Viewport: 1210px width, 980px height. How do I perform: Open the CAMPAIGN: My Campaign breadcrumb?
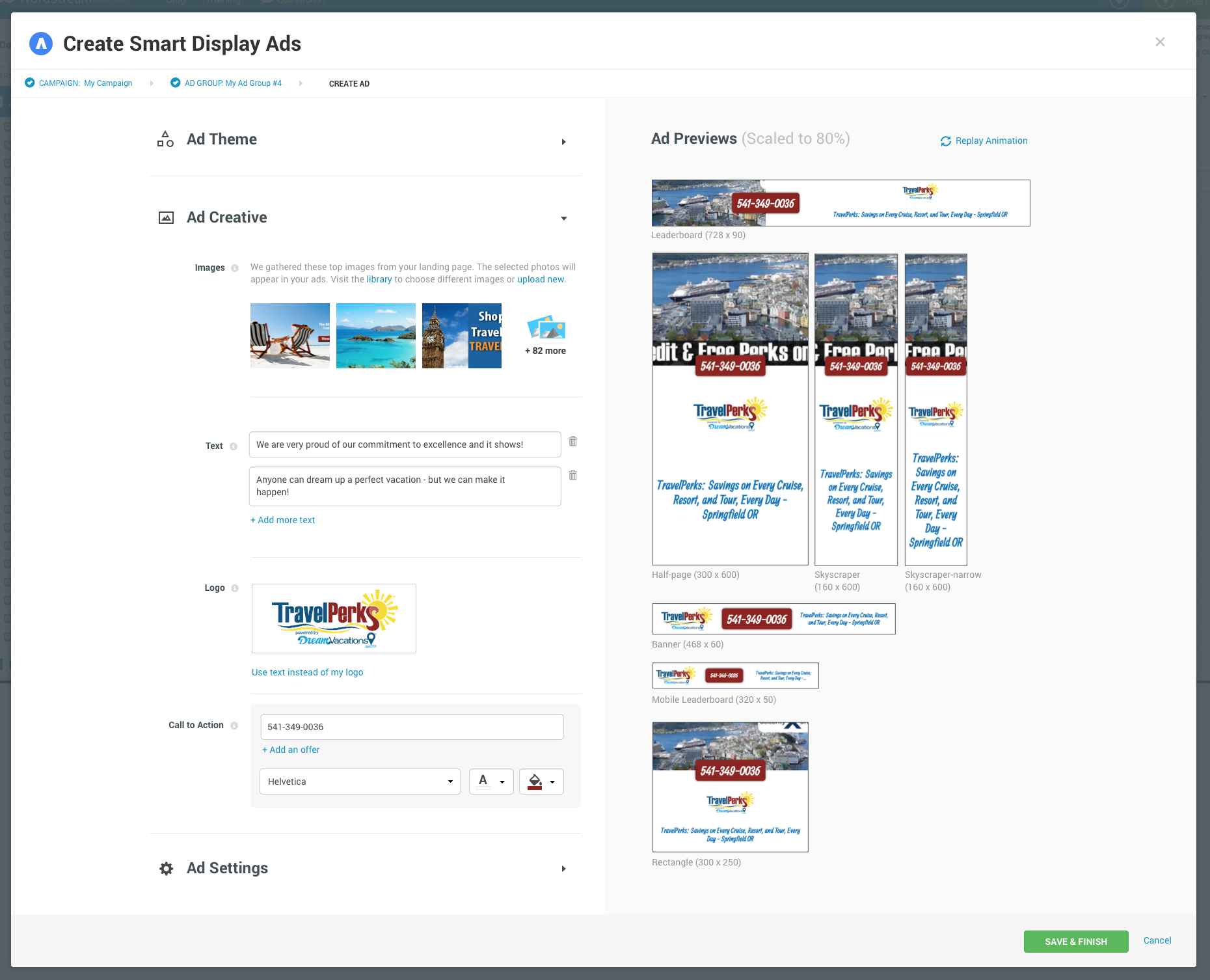point(85,83)
